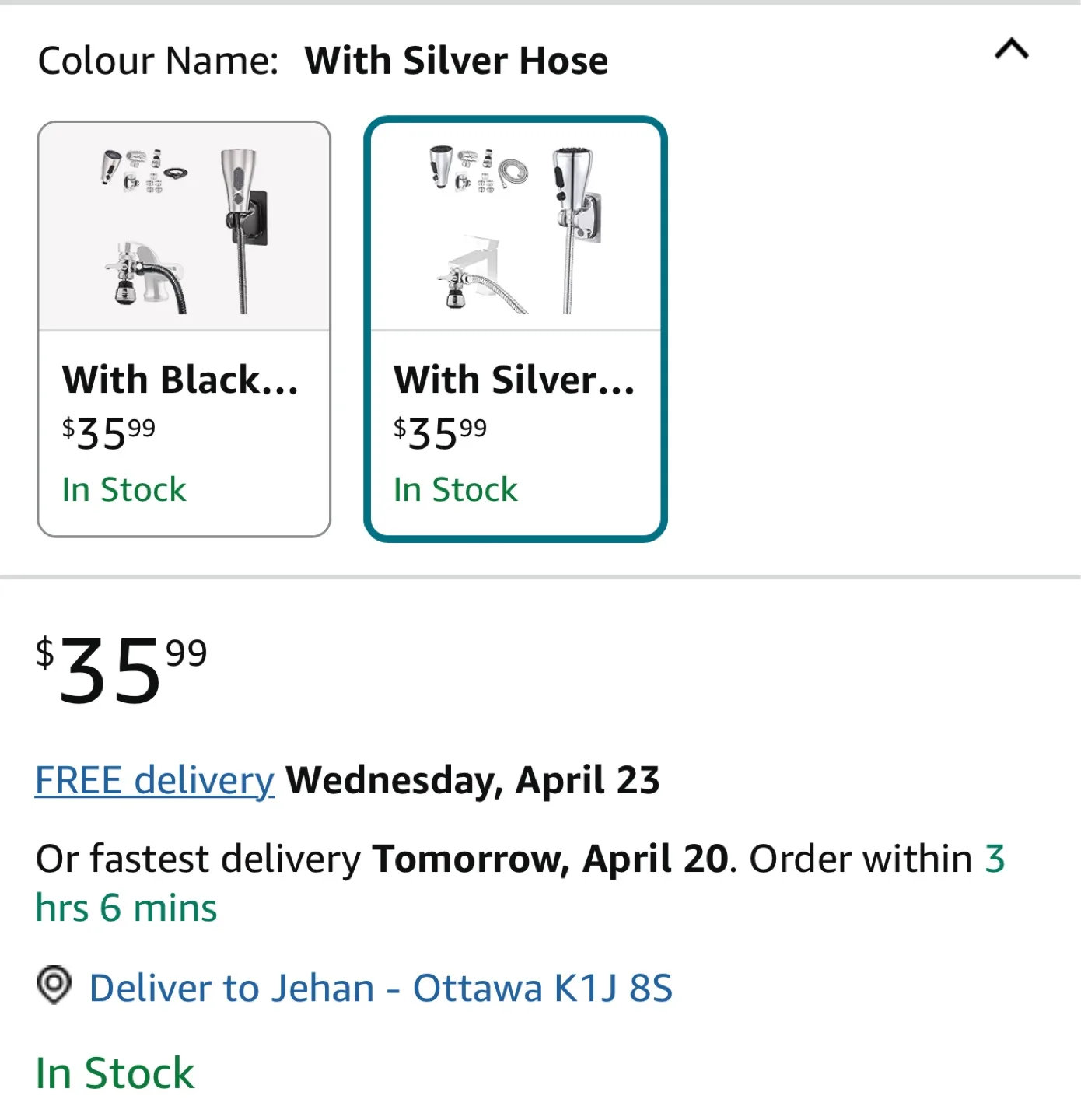Viewport: 1081px width, 1120px height.
Task: Collapse the Colour Name section chevron
Action: 1011,50
